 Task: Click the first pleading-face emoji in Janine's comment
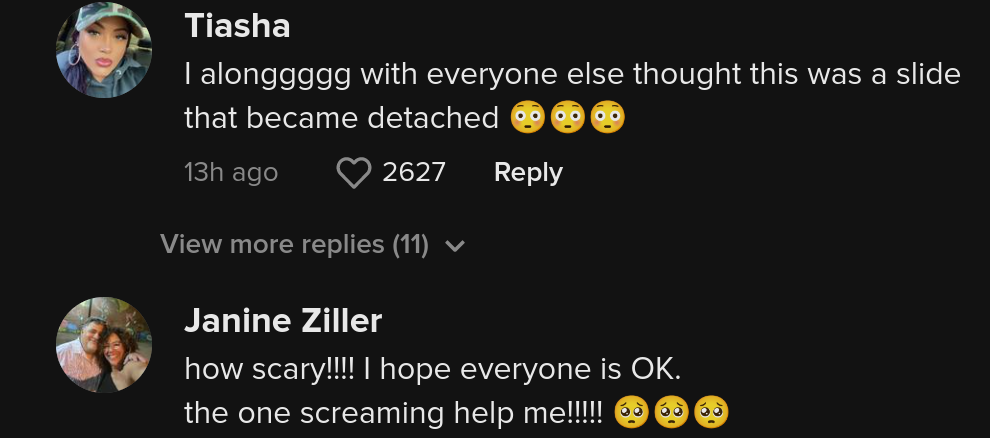click(x=631, y=413)
